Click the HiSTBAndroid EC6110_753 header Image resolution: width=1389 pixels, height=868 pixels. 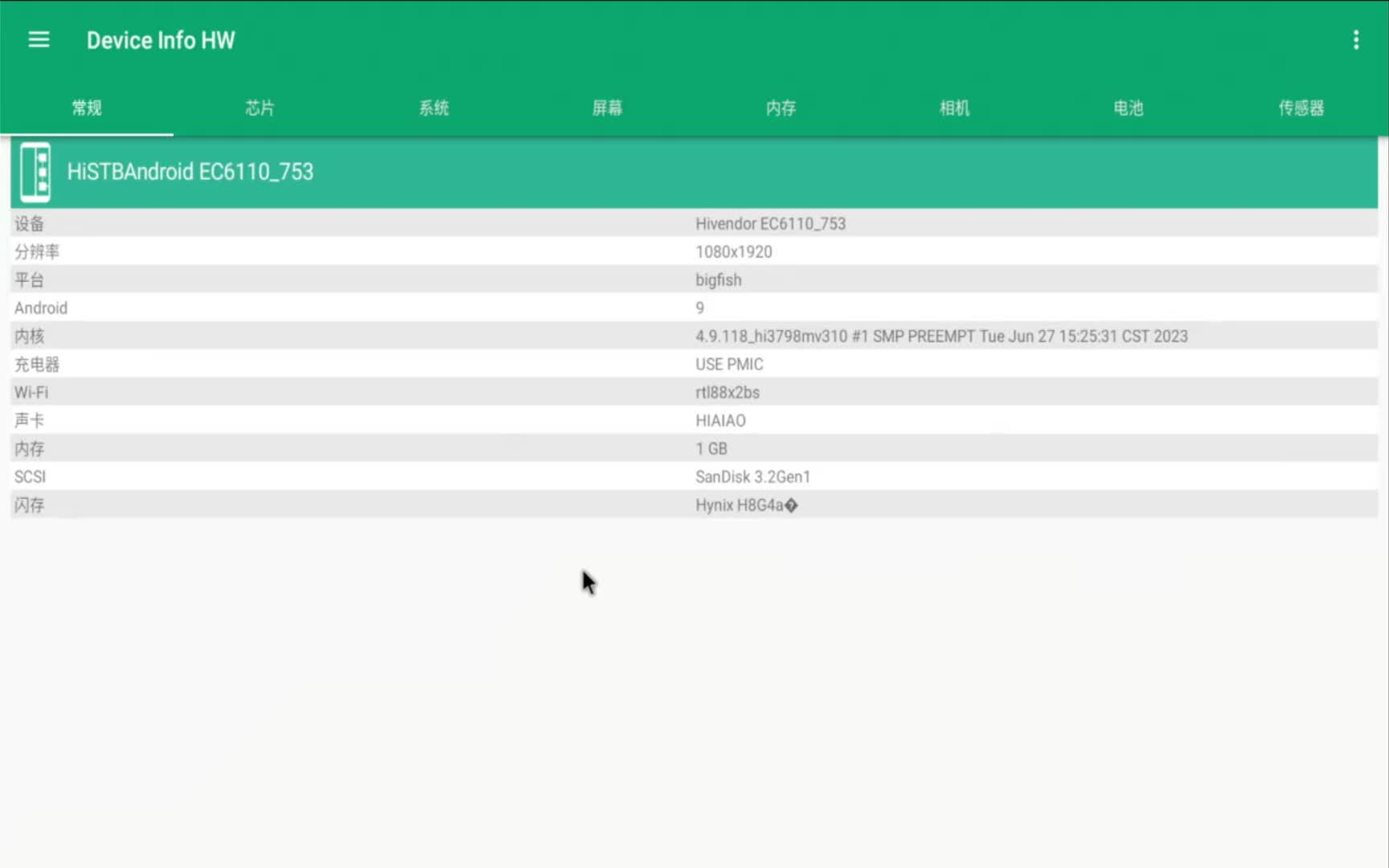point(191,172)
